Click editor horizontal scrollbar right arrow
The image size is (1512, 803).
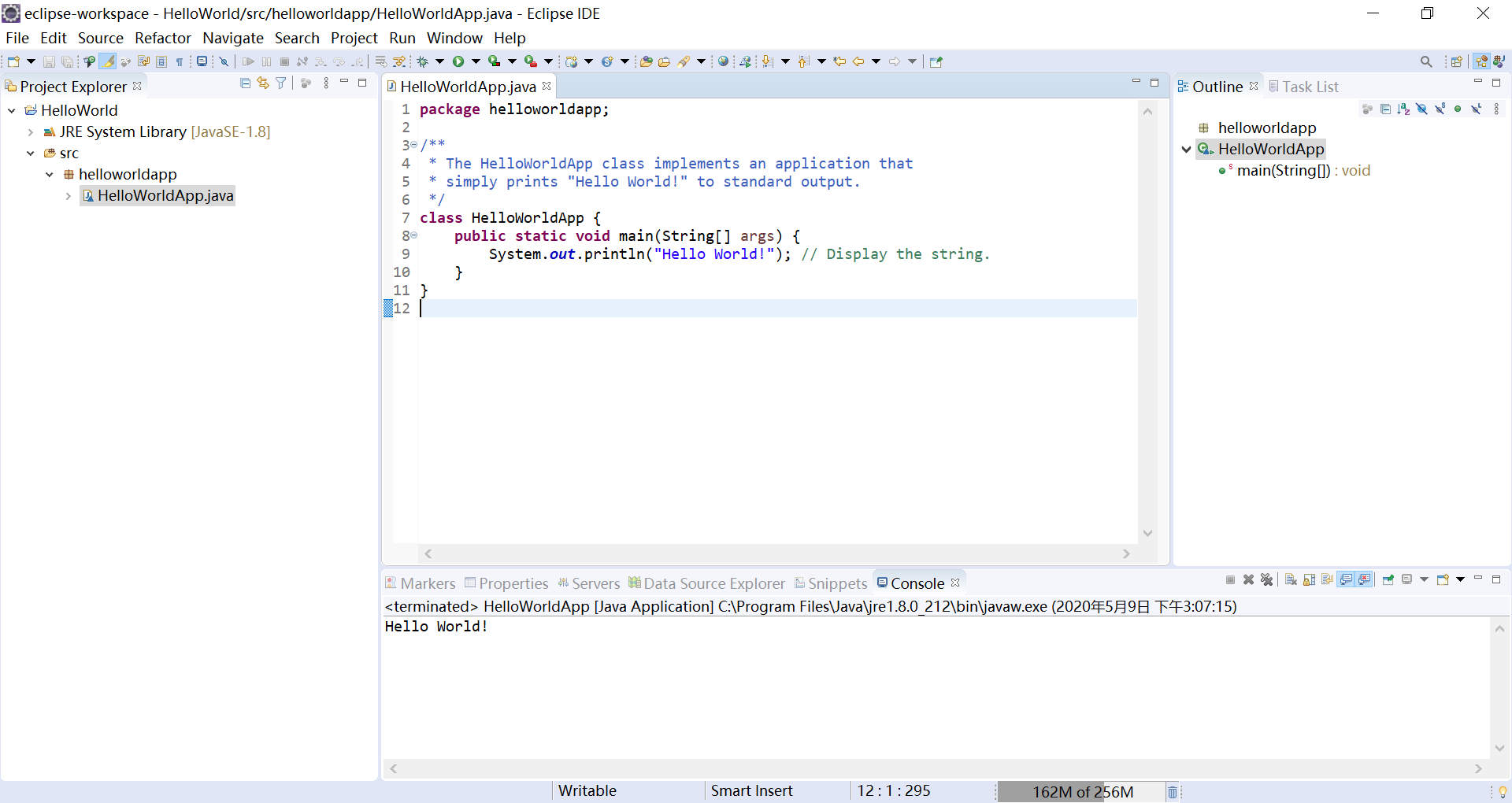[x=1126, y=553]
